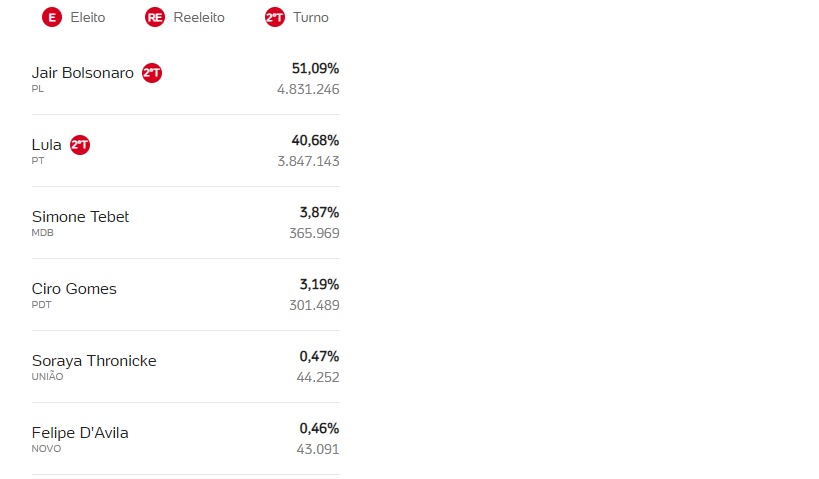Image resolution: width=819 pixels, height=479 pixels.
Task: Click the 2T badge beside Jair Bolsonaro
Action: point(152,73)
